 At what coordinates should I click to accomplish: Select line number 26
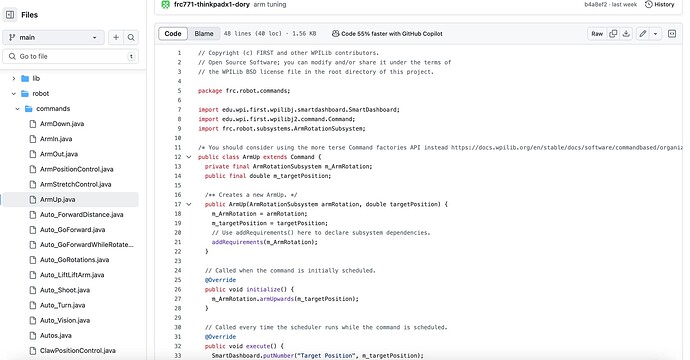[x=178, y=290]
